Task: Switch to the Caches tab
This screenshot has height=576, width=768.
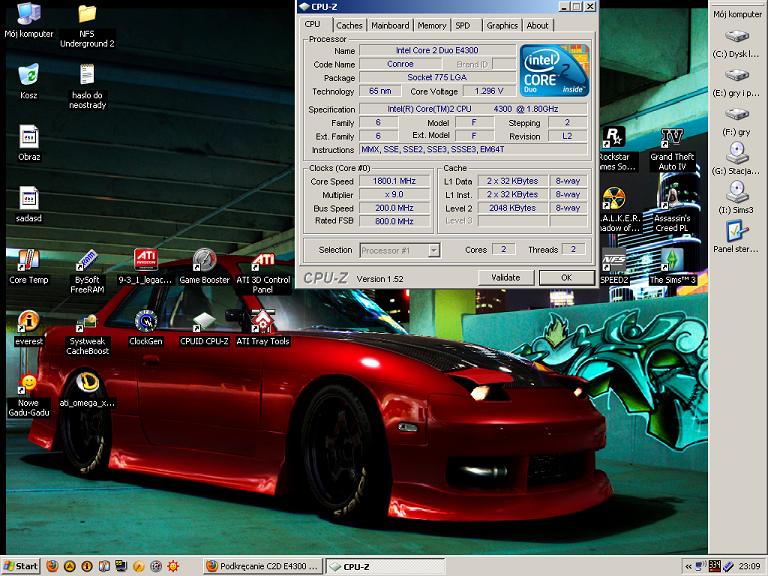Action: click(x=349, y=25)
